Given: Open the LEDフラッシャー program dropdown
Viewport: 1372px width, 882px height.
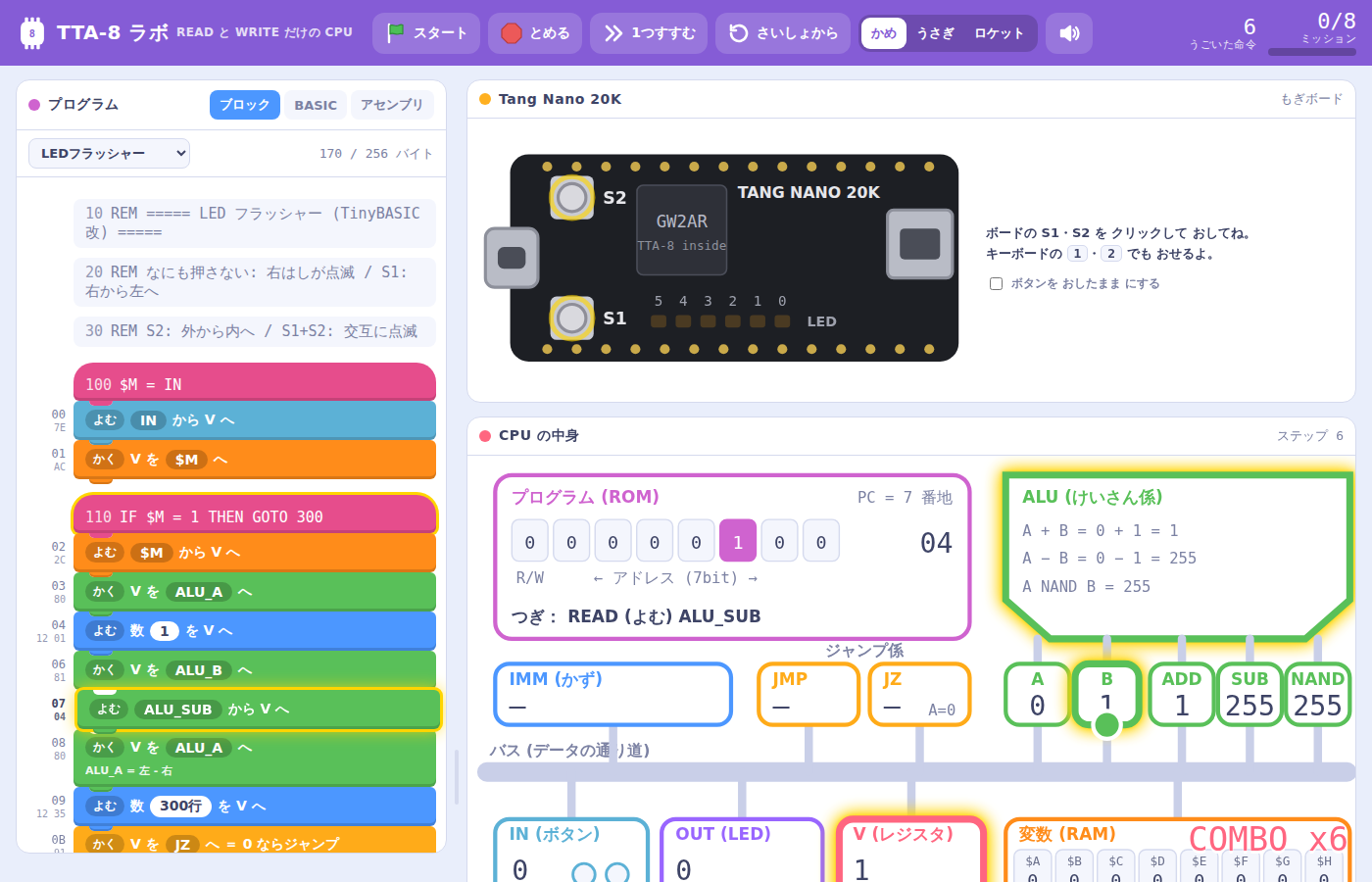Looking at the screenshot, I should click(109, 153).
